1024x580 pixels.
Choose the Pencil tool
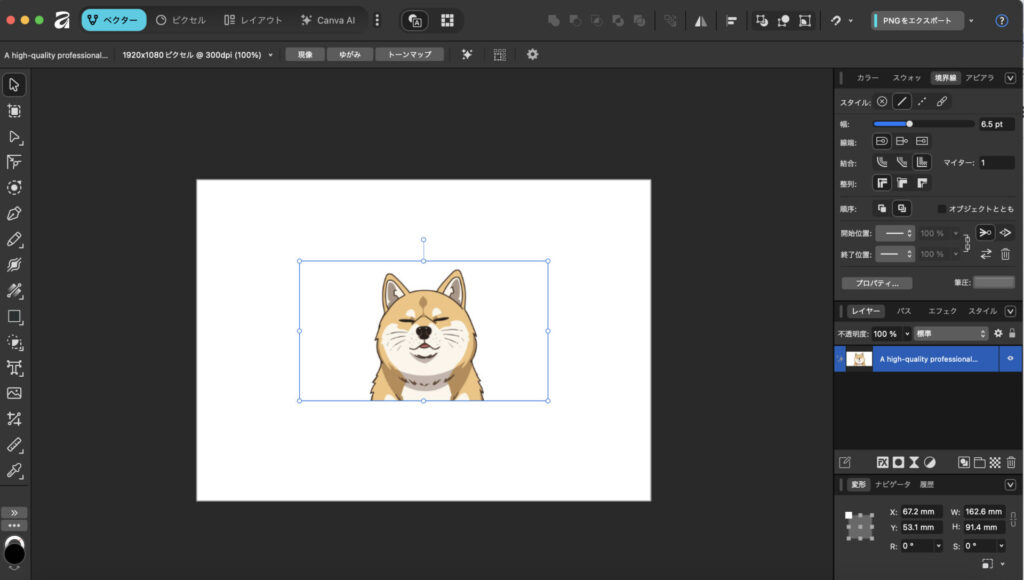[x=15, y=239]
